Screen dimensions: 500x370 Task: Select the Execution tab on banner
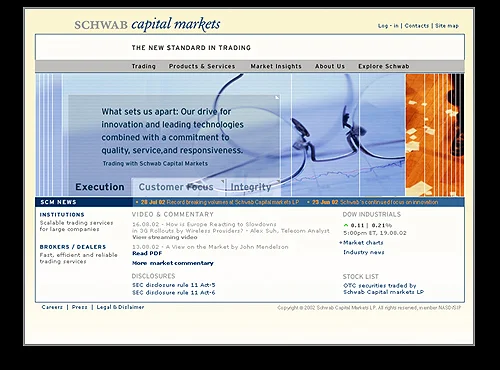pos(100,187)
